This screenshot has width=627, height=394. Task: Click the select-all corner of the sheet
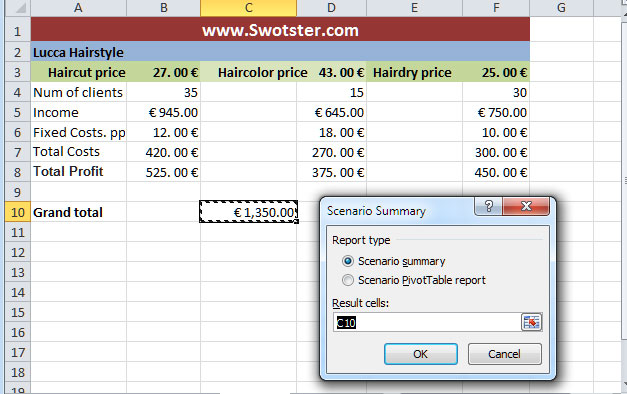tap(18, 8)
